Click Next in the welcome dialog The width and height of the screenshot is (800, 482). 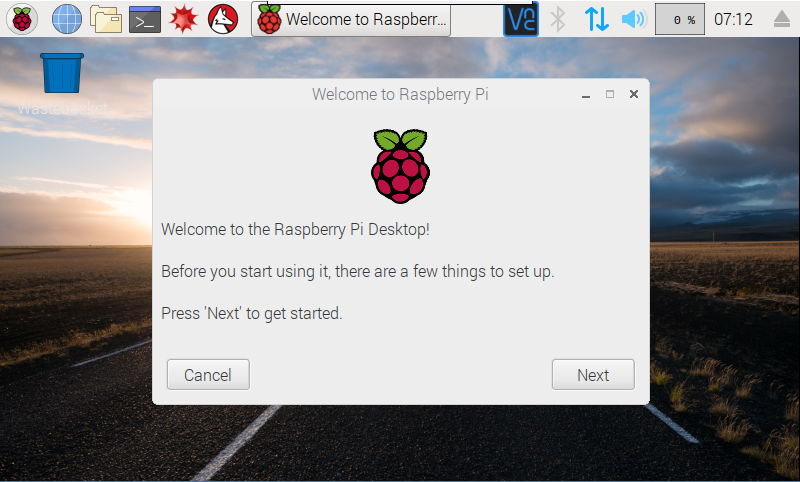point(593,375)
